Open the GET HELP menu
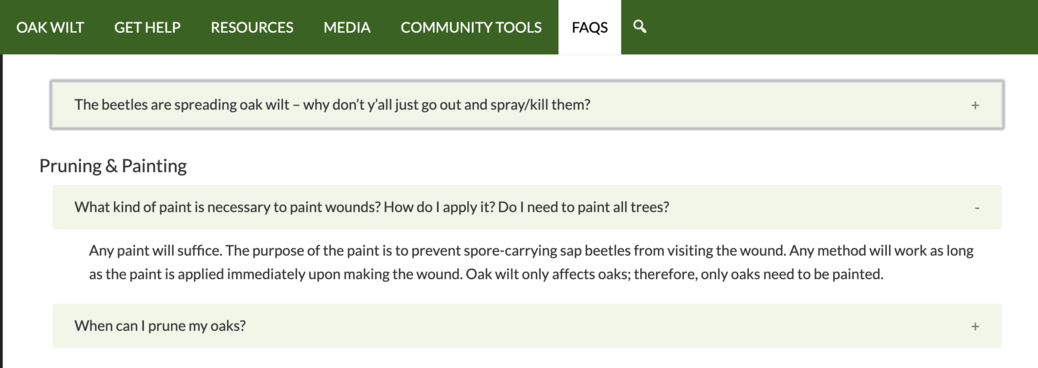The width and height of the screenshot is (1038, 368). point(147,27)
